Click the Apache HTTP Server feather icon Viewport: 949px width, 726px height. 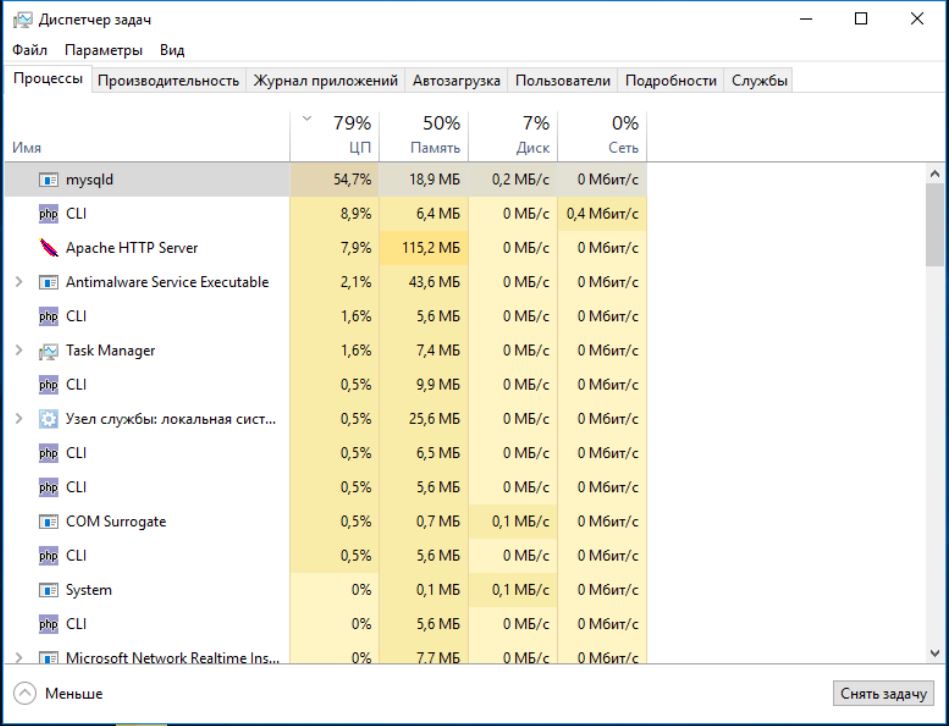[x=48, y=248]
